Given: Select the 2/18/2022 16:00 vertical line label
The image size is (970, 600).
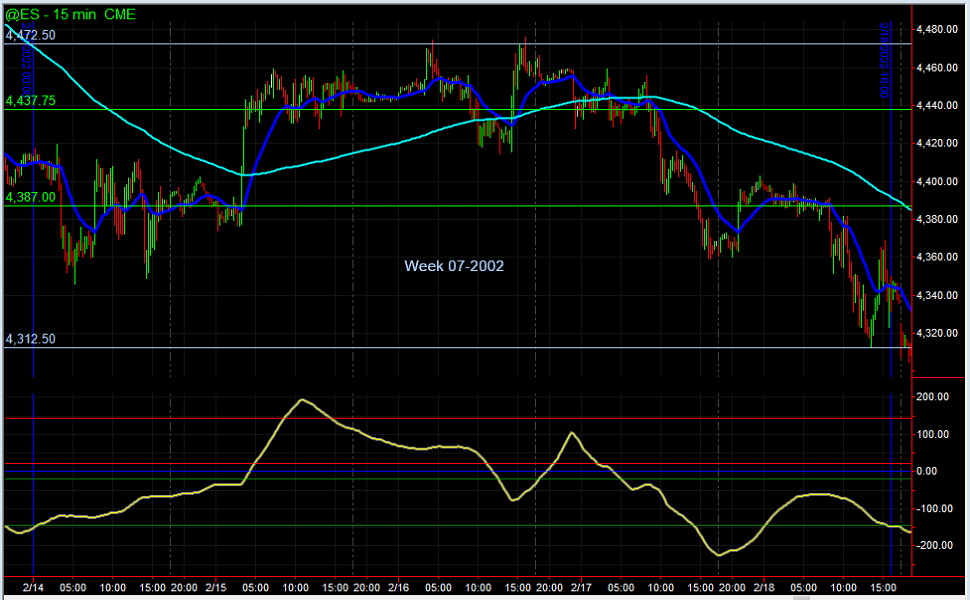Looking at the screenshot, I should (x=885, y=62).
